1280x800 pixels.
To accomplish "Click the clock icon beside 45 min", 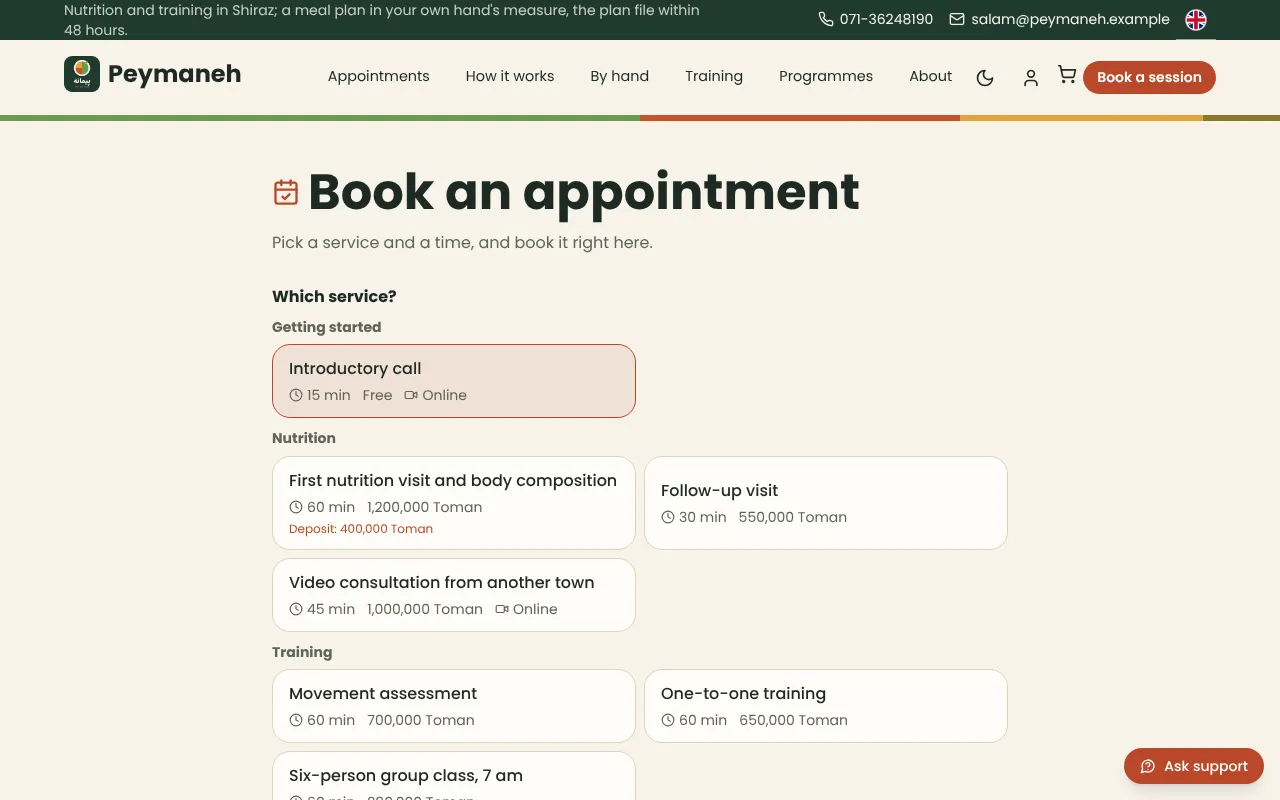I will [296, 609].
